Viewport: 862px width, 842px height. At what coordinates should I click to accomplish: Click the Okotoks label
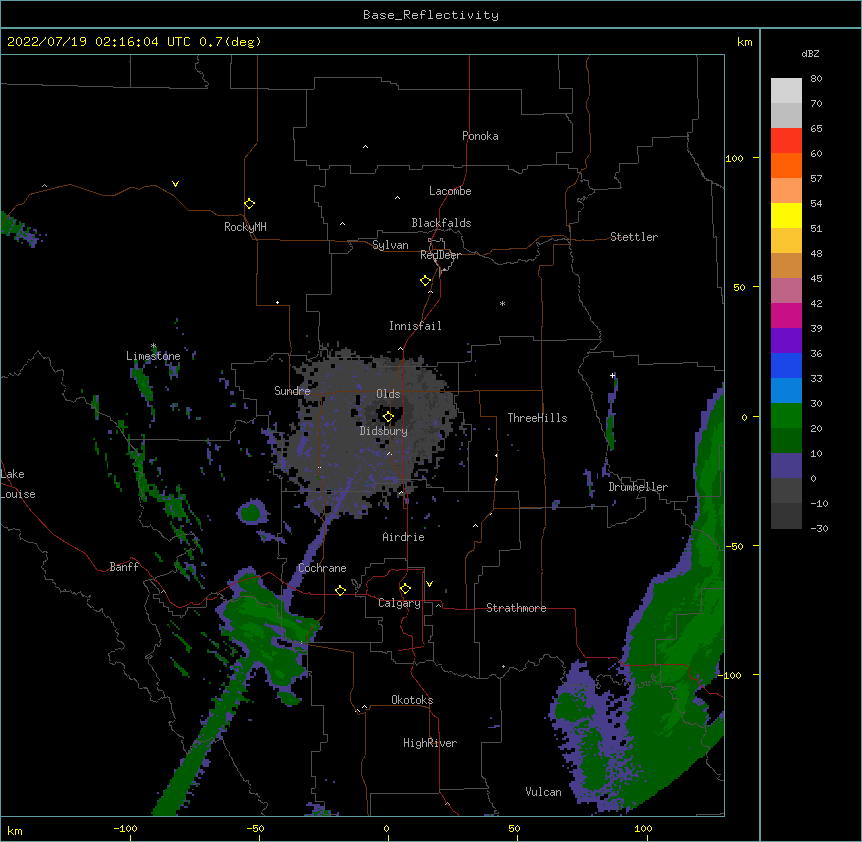412,700
